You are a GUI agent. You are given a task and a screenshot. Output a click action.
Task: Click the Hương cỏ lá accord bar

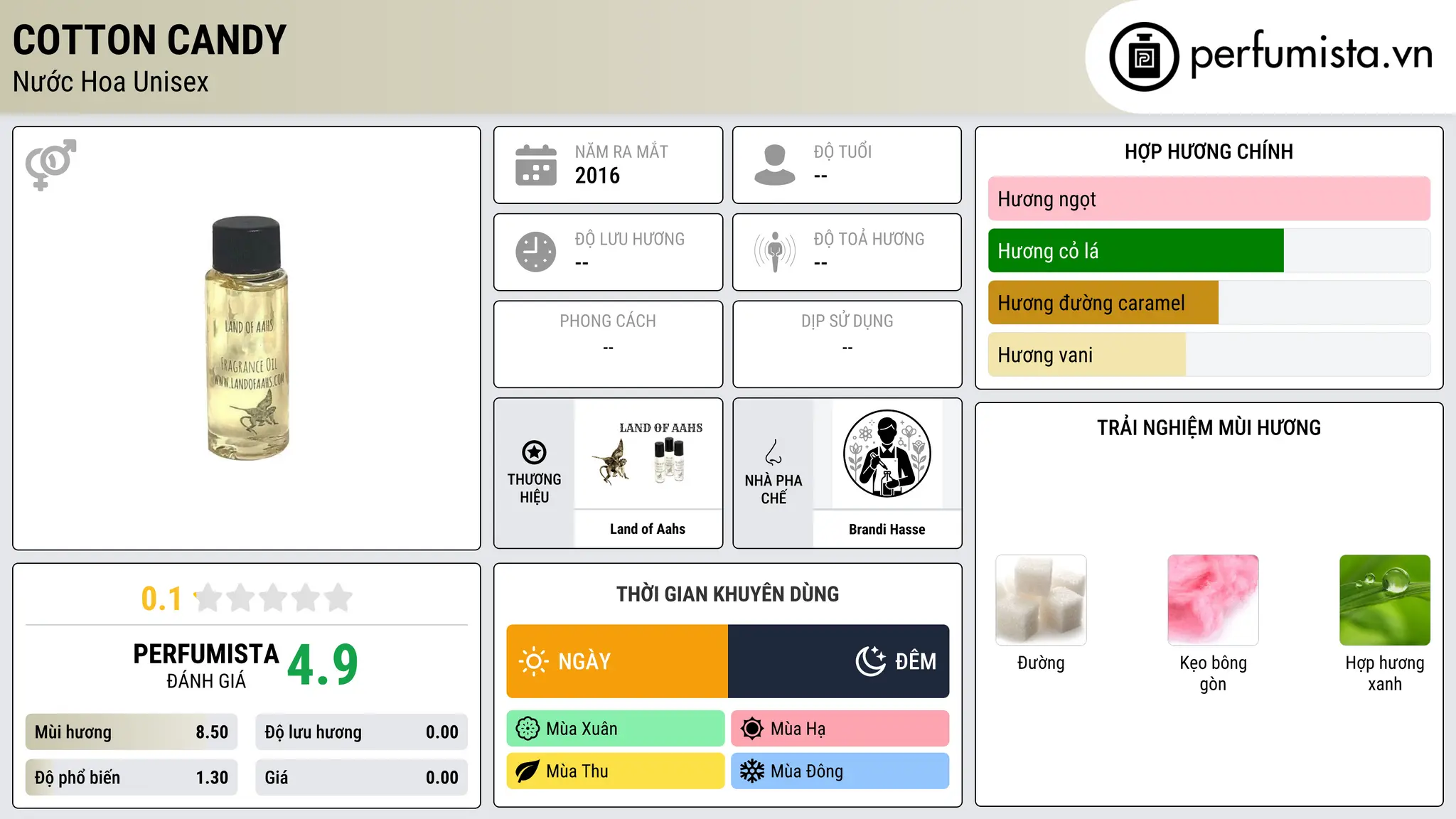[1209, 251]
